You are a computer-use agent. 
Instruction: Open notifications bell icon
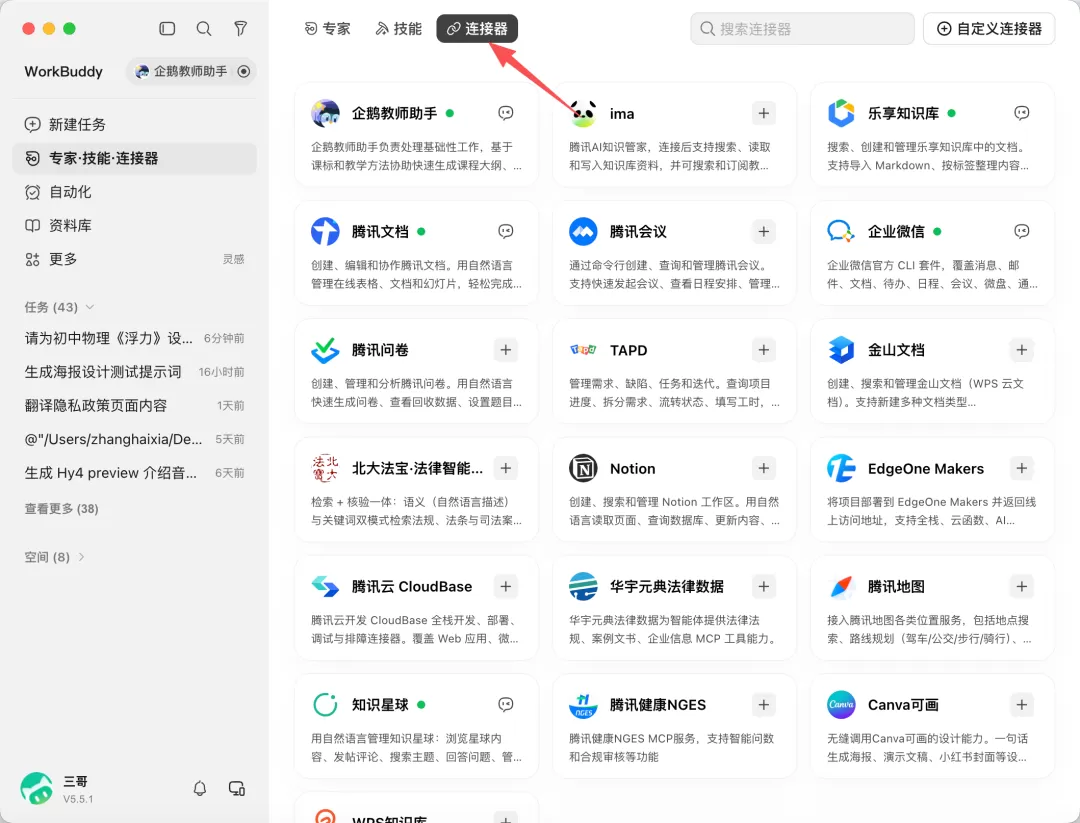click(x=200, y=788)
